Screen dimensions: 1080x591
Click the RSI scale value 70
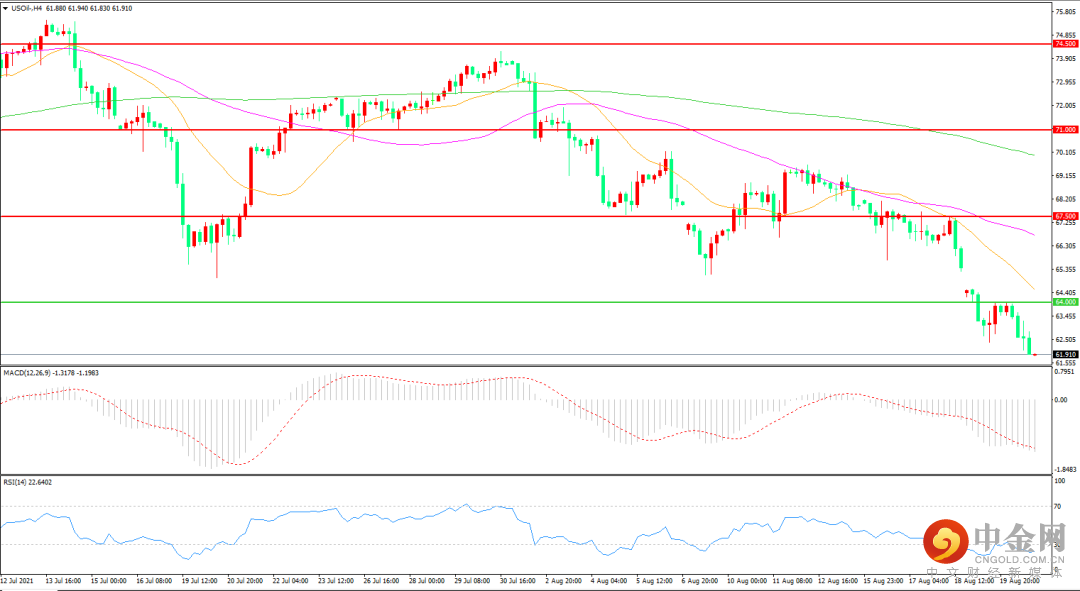[x=1058, y=506]
